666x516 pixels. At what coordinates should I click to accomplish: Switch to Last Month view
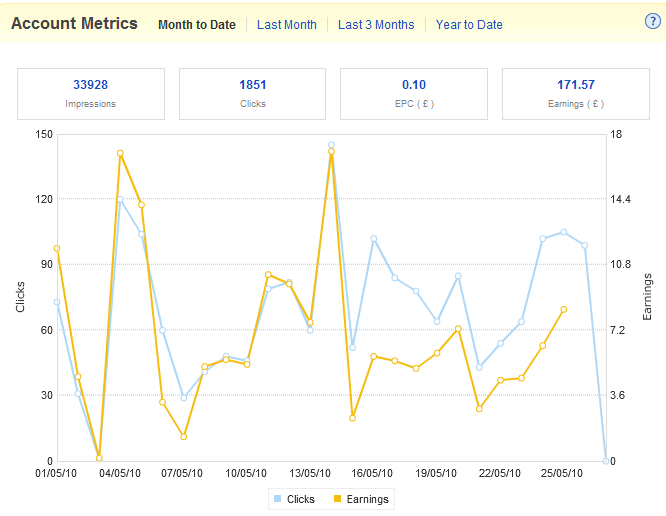[286, 25]
